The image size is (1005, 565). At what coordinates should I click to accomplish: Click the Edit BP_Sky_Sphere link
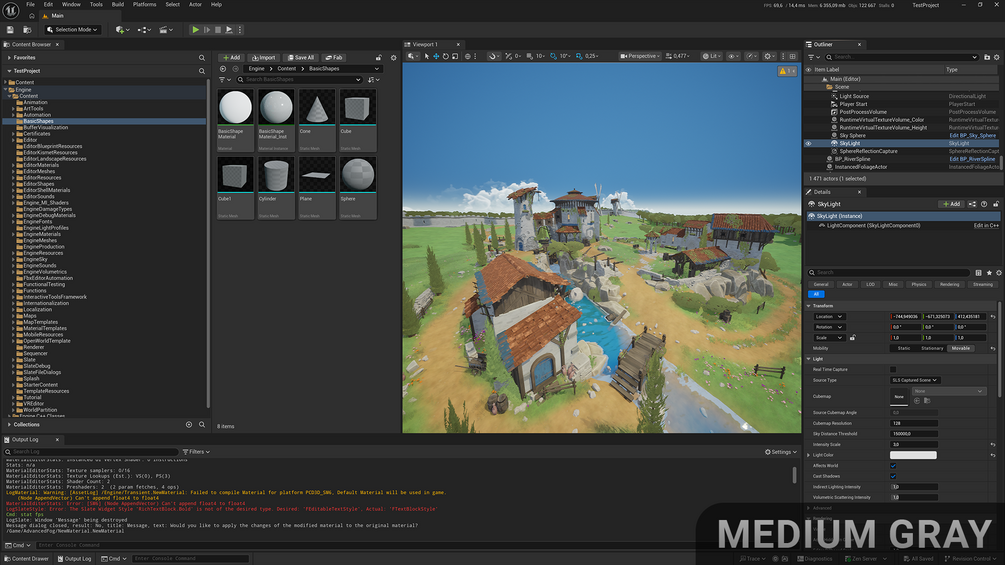972,136
